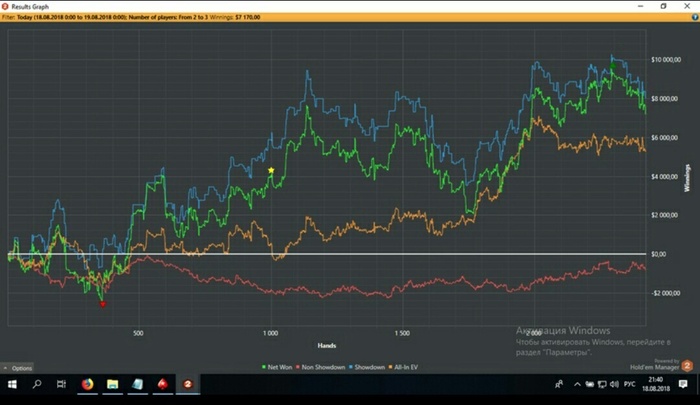Open the notepad app on taskbar

tap(138, 384)
